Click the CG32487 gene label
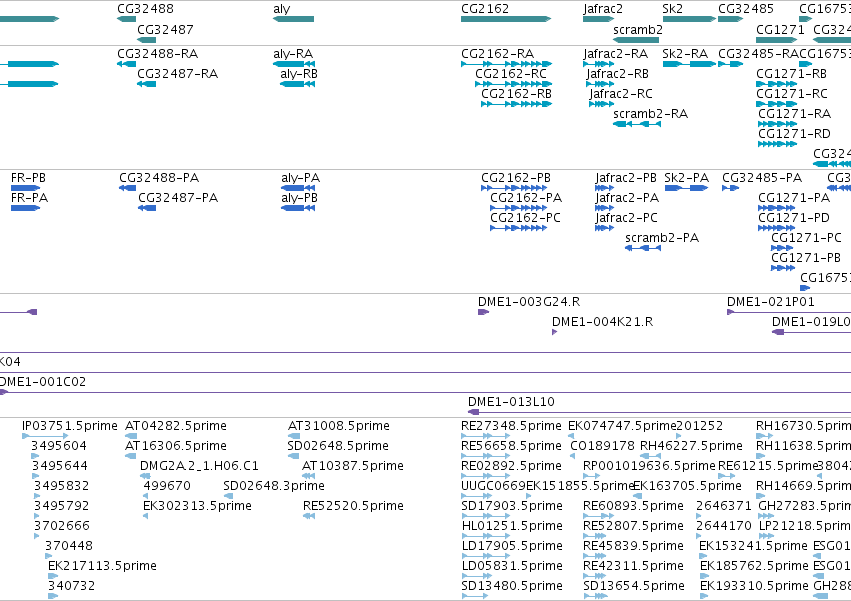The height and width of the screenshot is (601, 851). pos(165,29)
